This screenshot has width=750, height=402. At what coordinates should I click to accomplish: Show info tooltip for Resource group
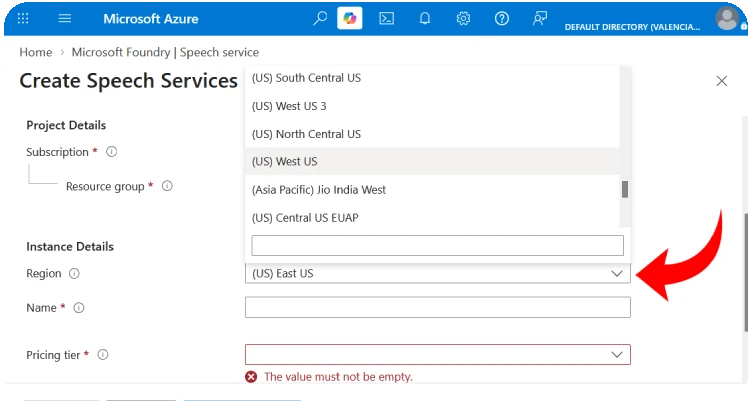point(167,186)
